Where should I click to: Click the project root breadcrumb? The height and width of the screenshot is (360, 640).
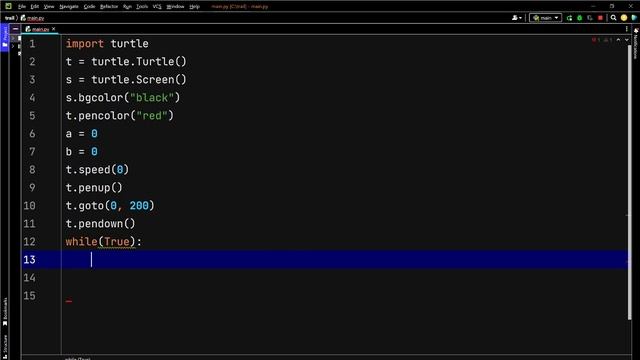coord(9,18)
